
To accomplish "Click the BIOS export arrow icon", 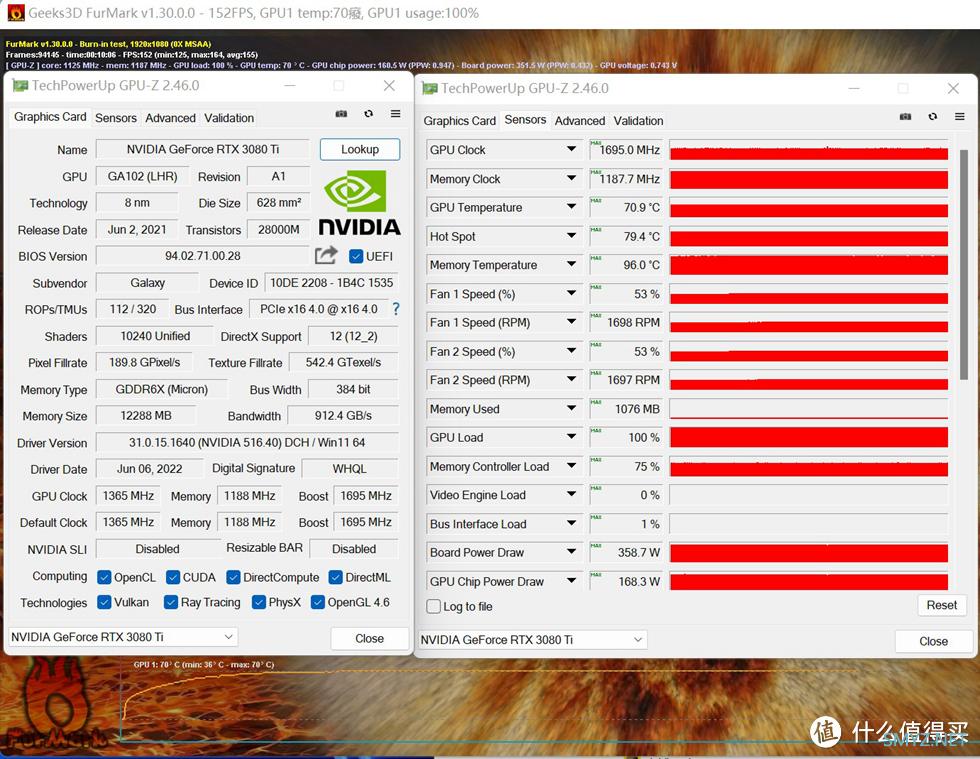I will tap(326, 255).
